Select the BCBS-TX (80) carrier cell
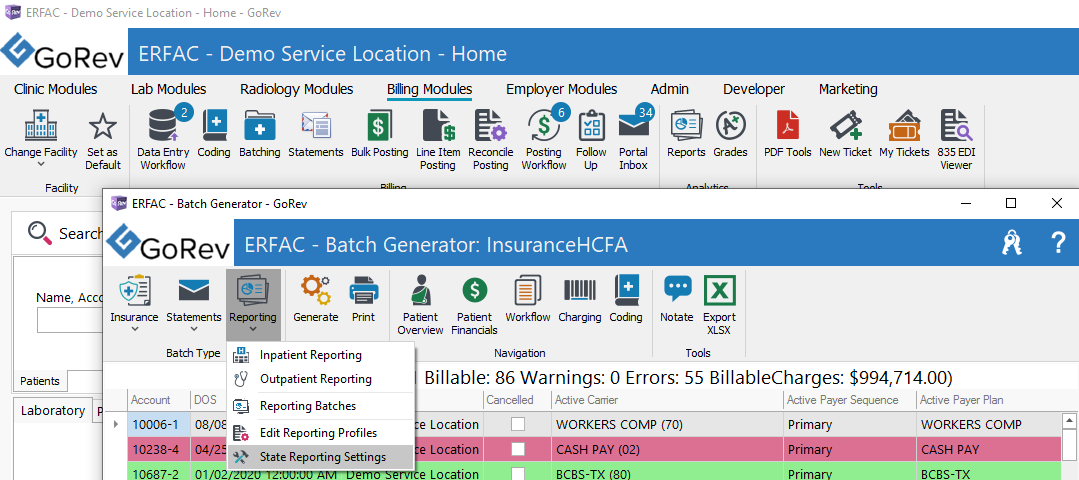The image size is (1079, 480). coord(667,473)
